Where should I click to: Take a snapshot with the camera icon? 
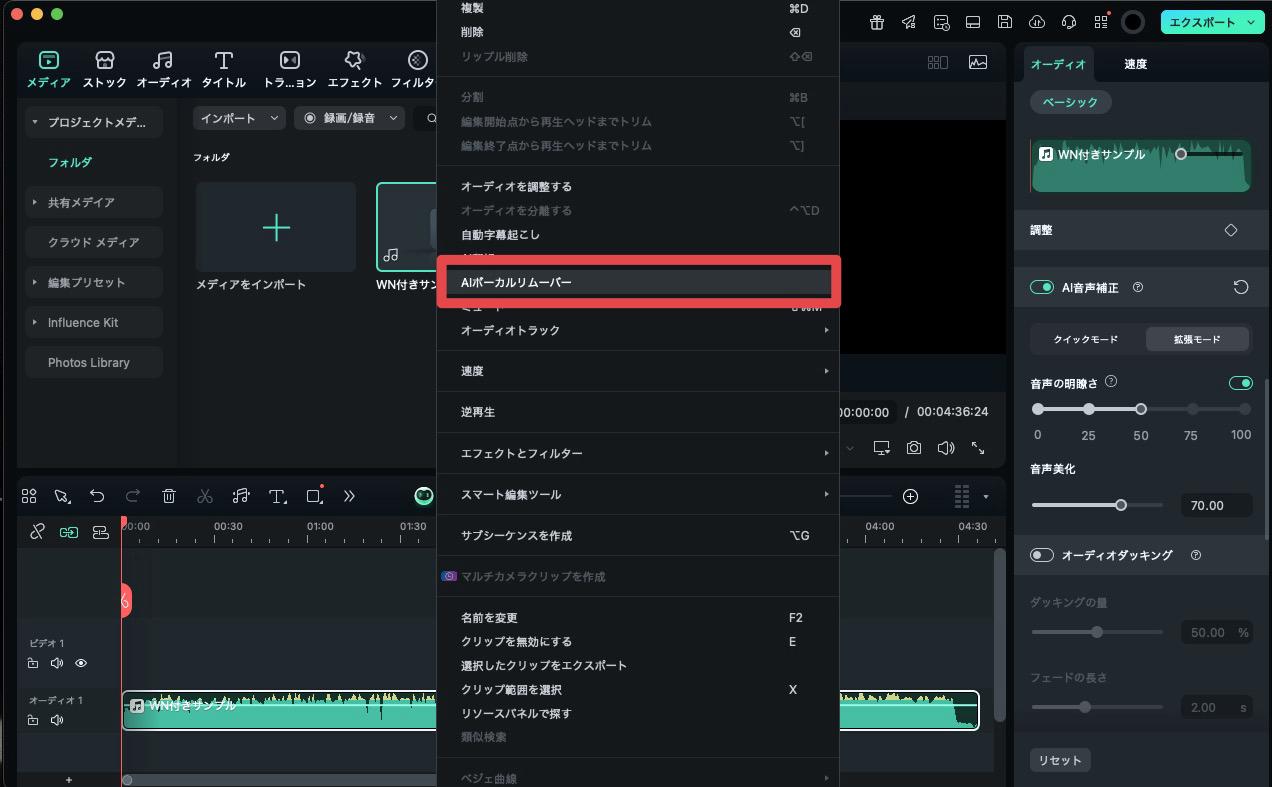(913, 448)
